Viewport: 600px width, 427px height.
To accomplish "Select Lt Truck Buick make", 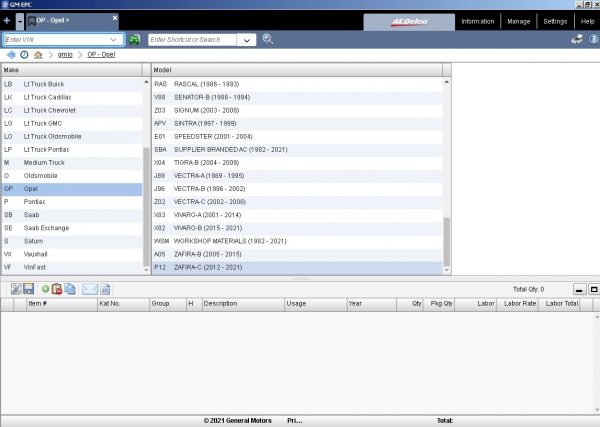I will [x=72, y=84].
